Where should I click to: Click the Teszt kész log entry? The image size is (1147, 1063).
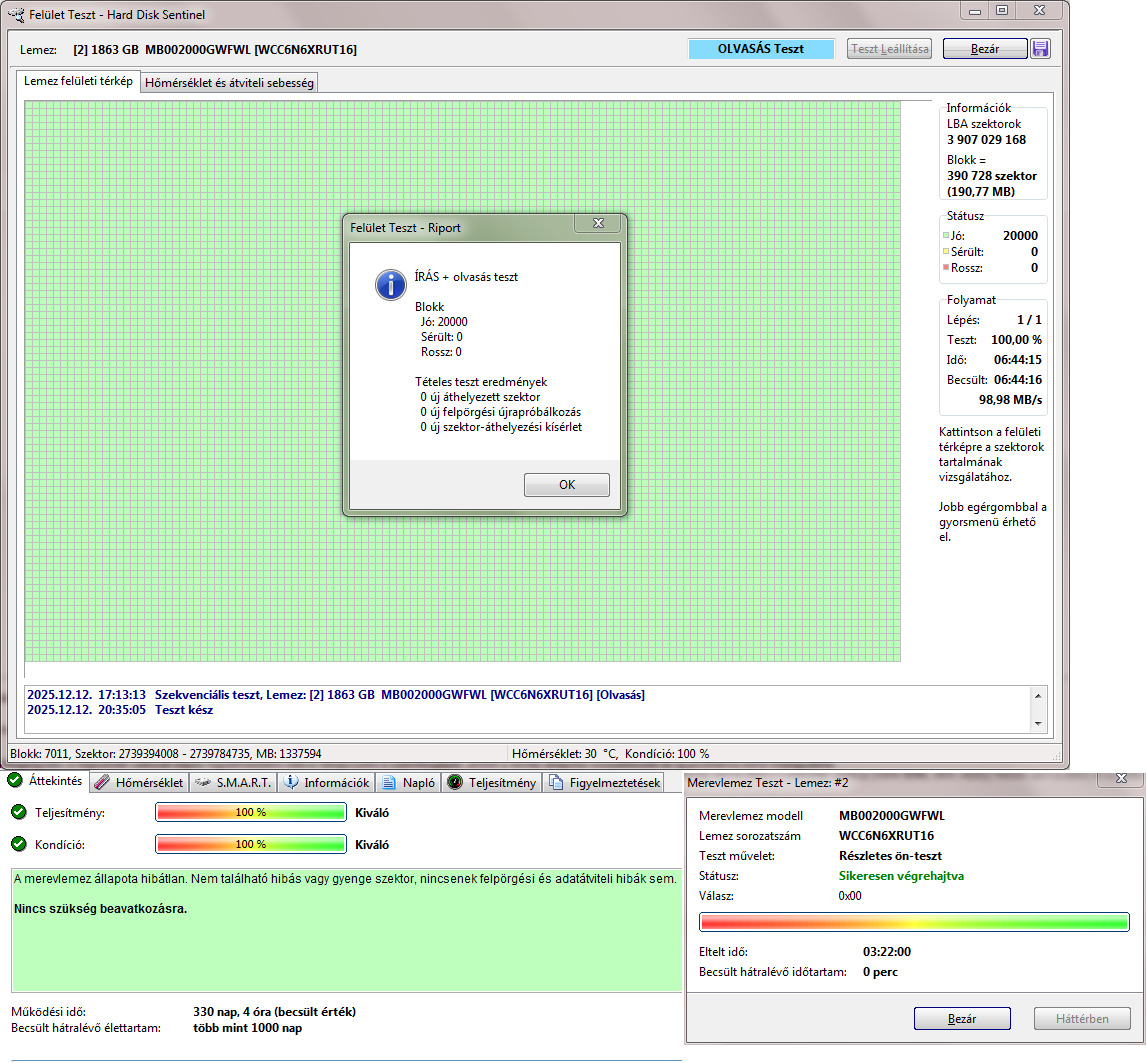coord(120,710)
